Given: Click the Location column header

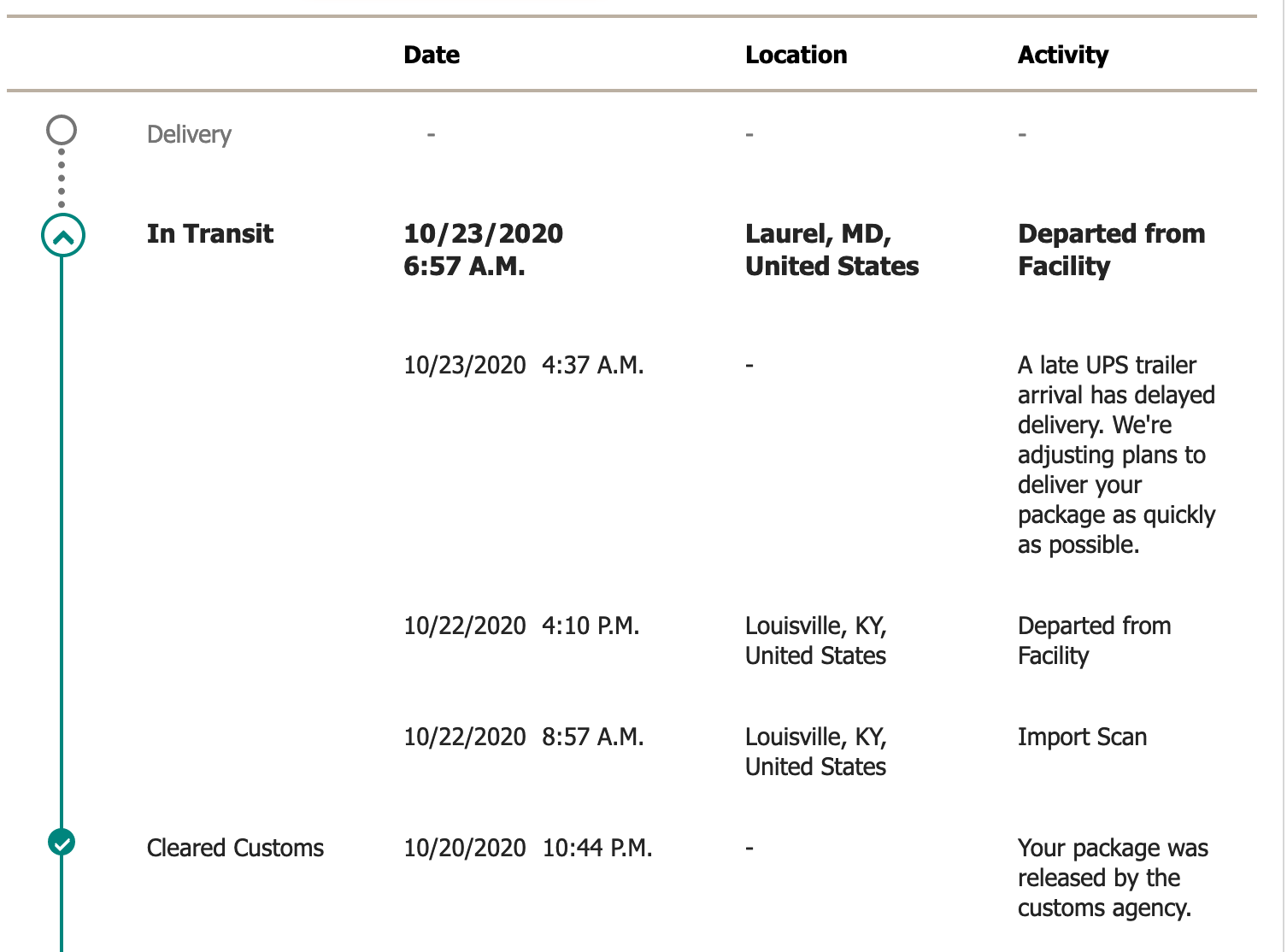Looking at the screenshot, I should pyautogui.click(x=796, y=55).
